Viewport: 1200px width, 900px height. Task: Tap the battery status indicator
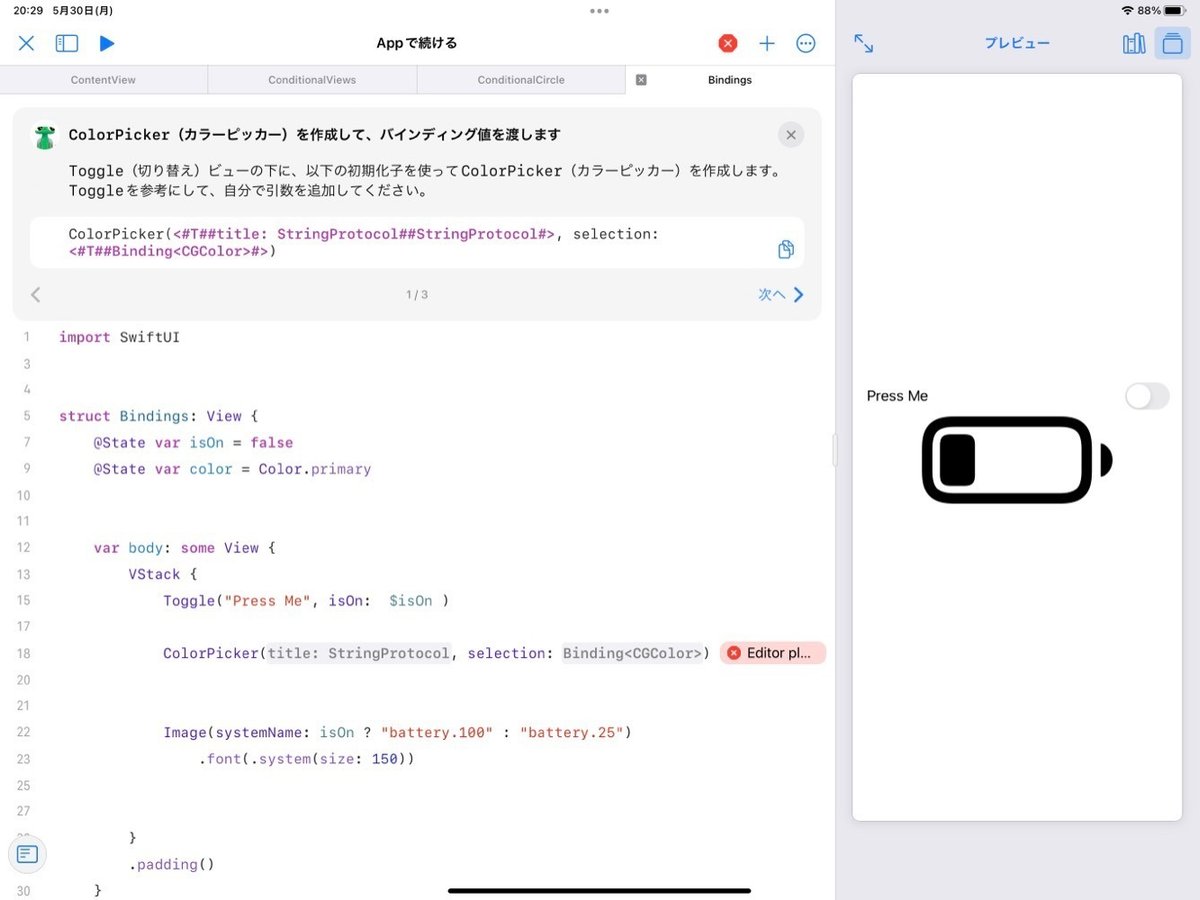pyautogui.click(x=1174, y=10)
